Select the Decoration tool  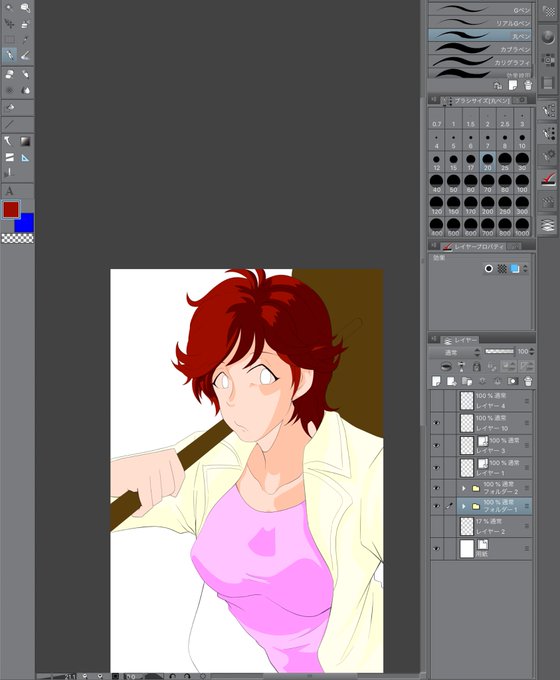tap(9, 90)
